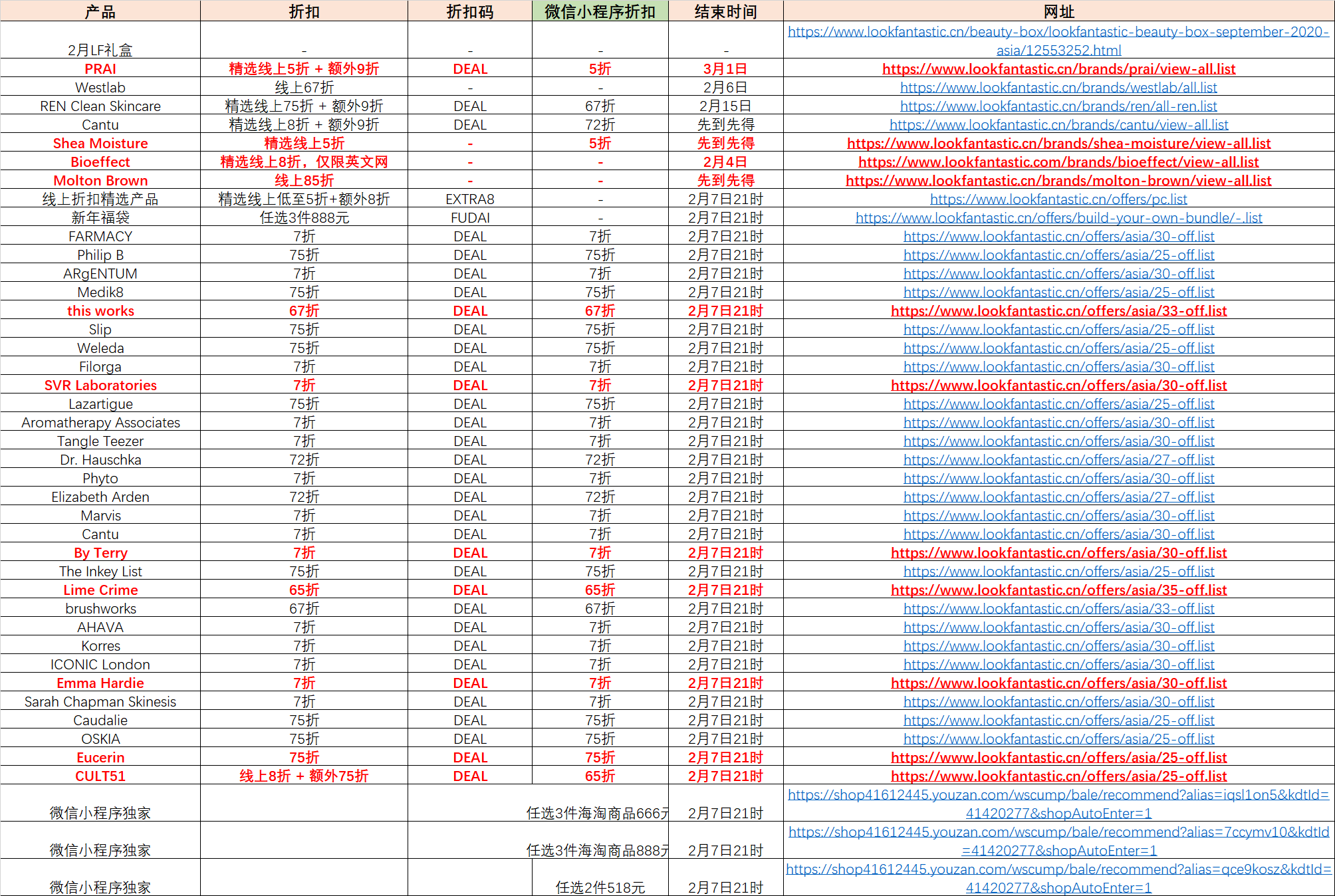Select the ARgENTUM product cell
The image size is (1335, 896).
click(100, 274)
